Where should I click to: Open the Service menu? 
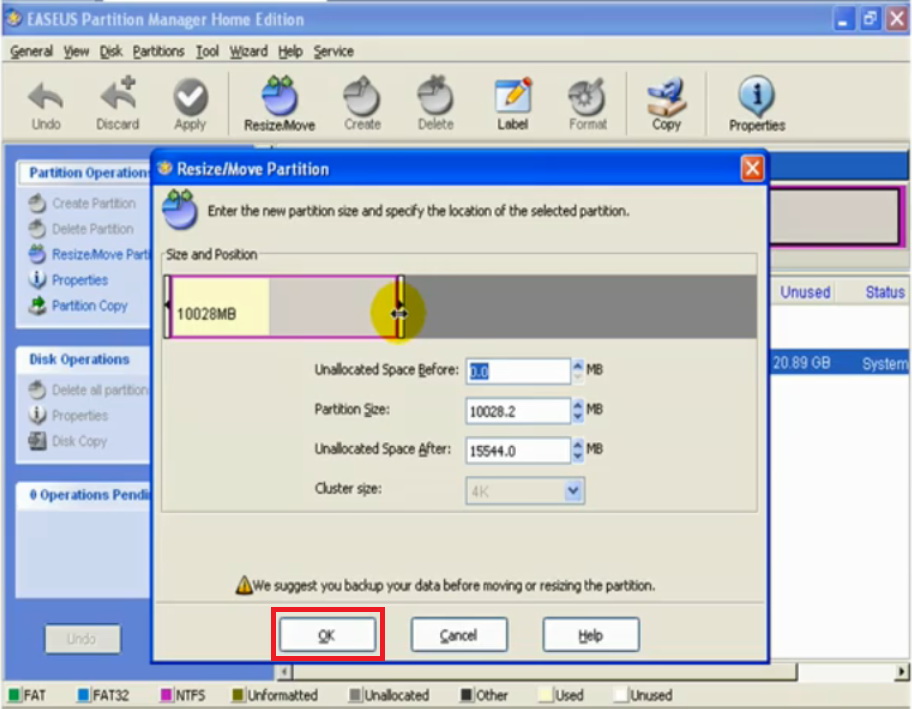pos(333,51)
